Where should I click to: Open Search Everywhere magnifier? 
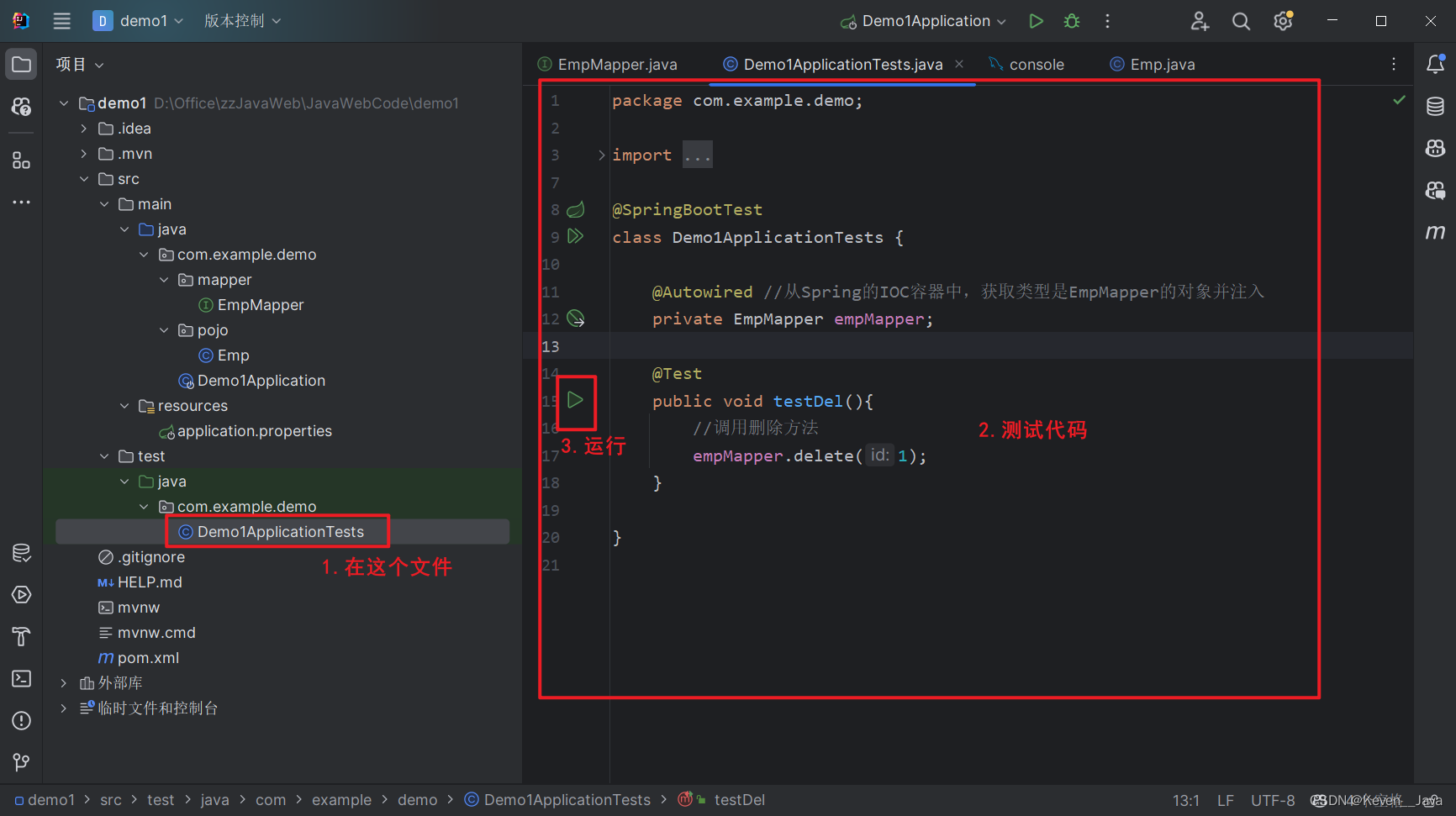pos(1241,21)
